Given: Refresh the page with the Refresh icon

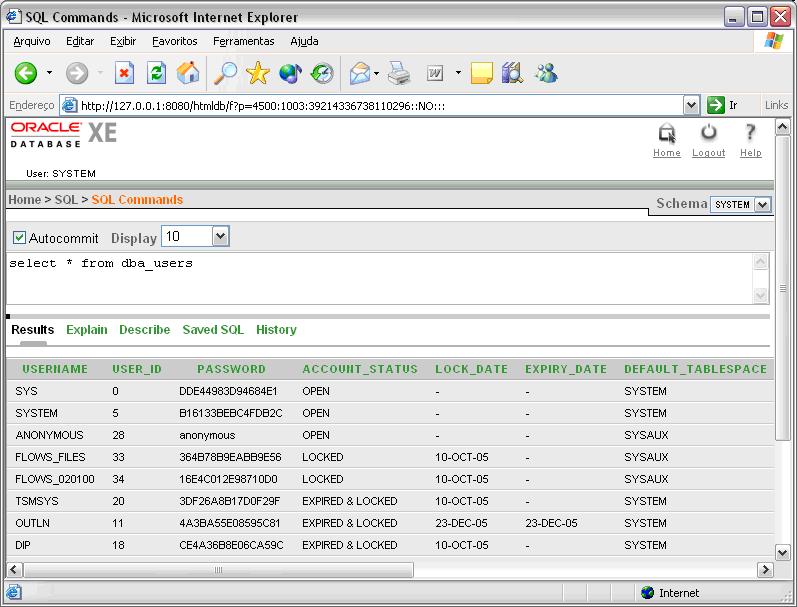Looking at the screenshot, I should pos(156,73).
